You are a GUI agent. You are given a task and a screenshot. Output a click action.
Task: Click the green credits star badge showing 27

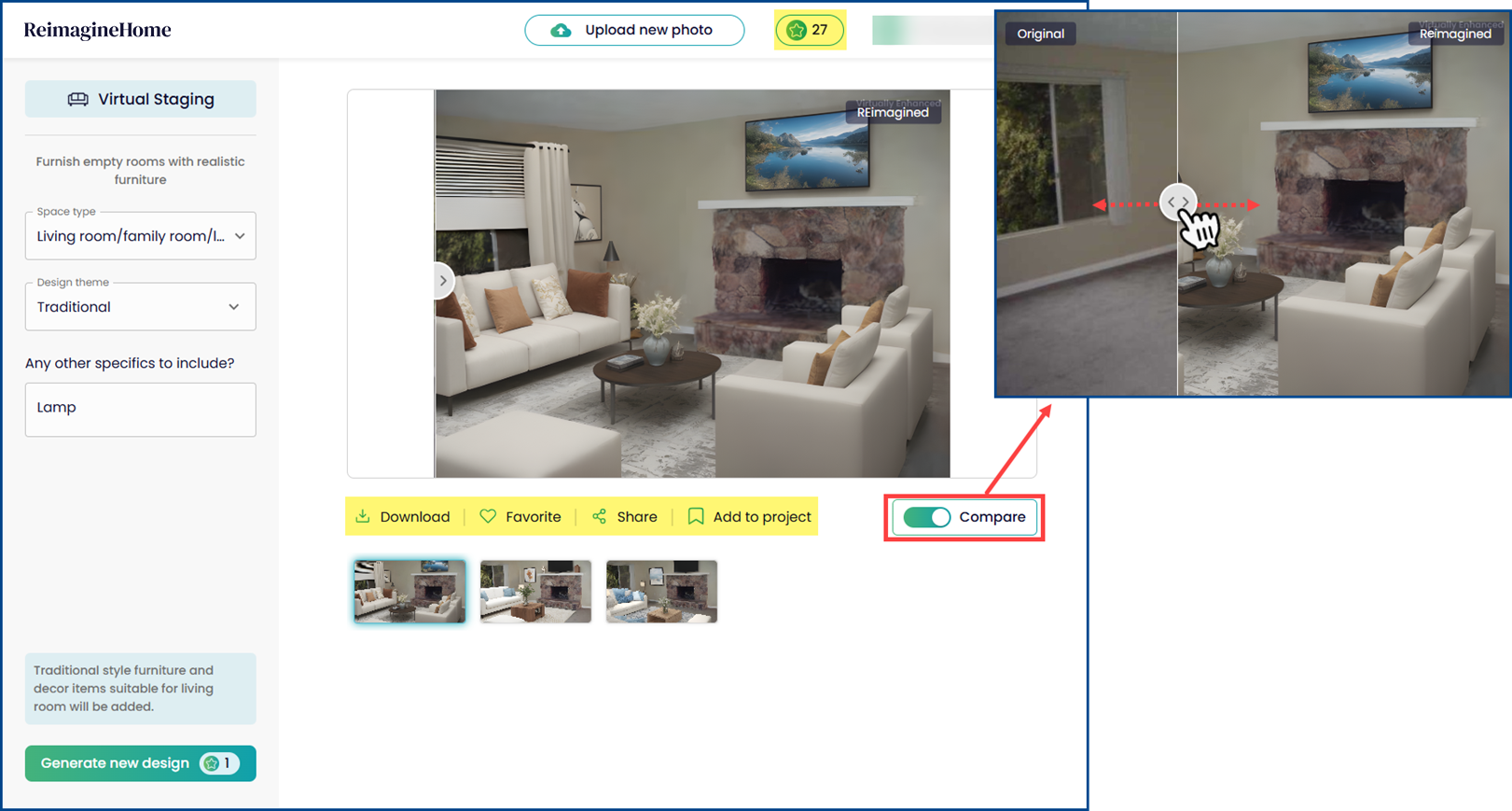pos(809,30)
